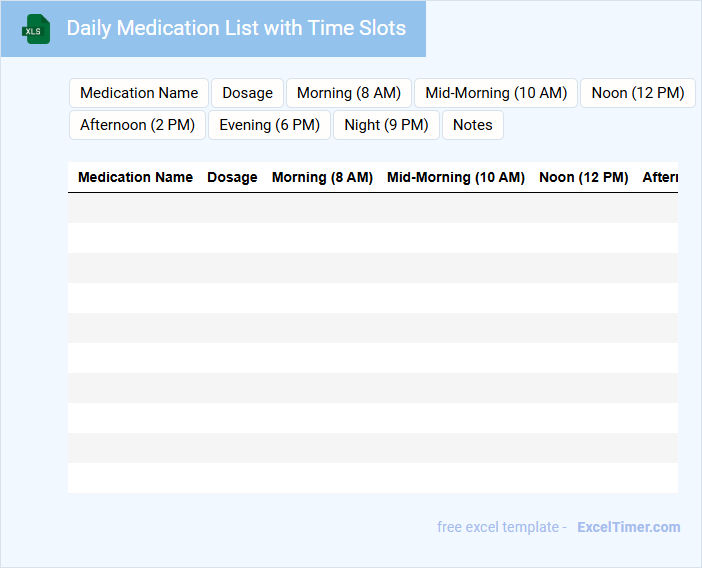This screenshot has height=568, width=702.
Task: Select the Morning (8 AM) column header
Action: click(x=322, y=177)
